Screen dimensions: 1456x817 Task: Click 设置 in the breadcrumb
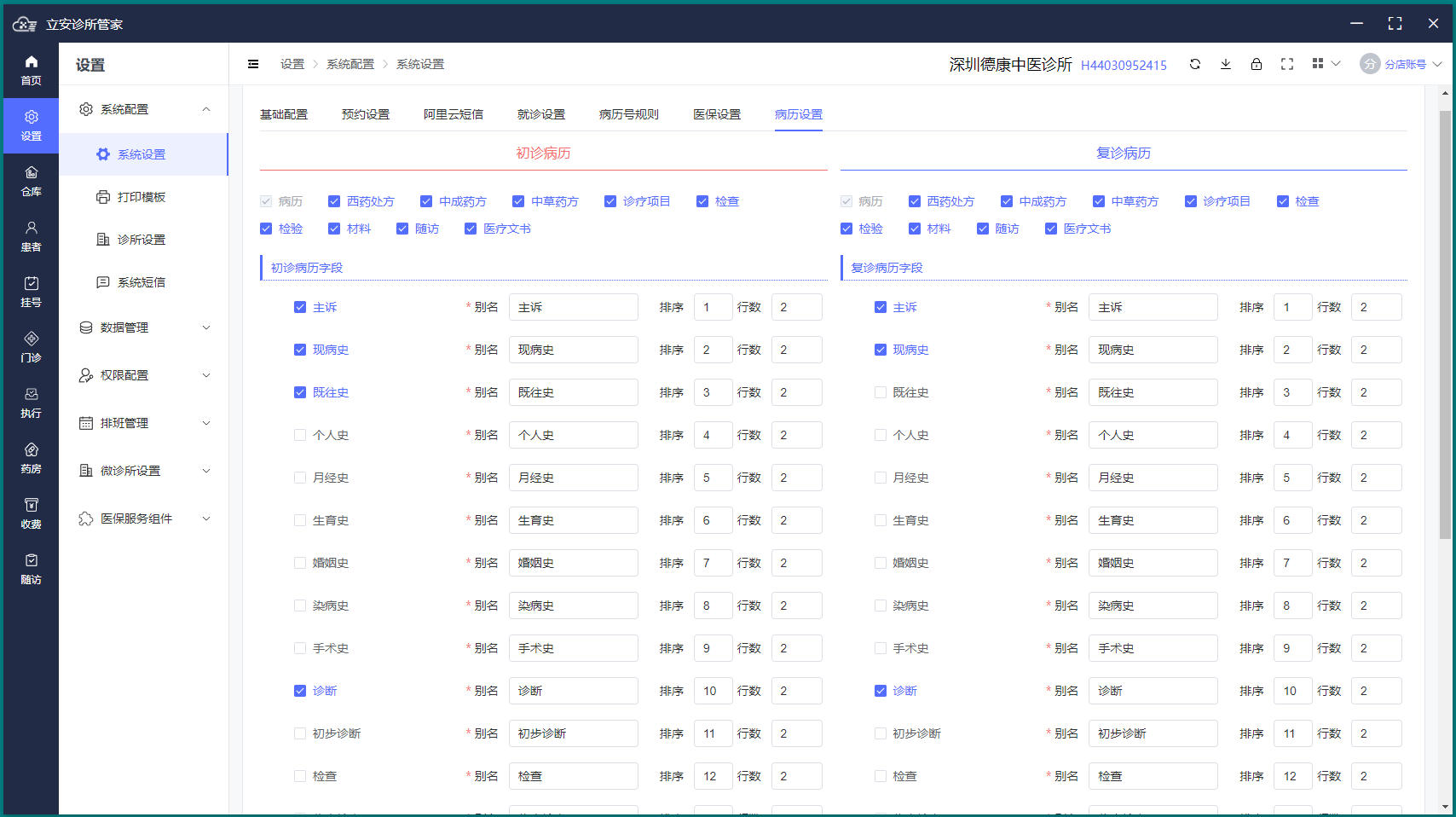[x=292, y=64]
